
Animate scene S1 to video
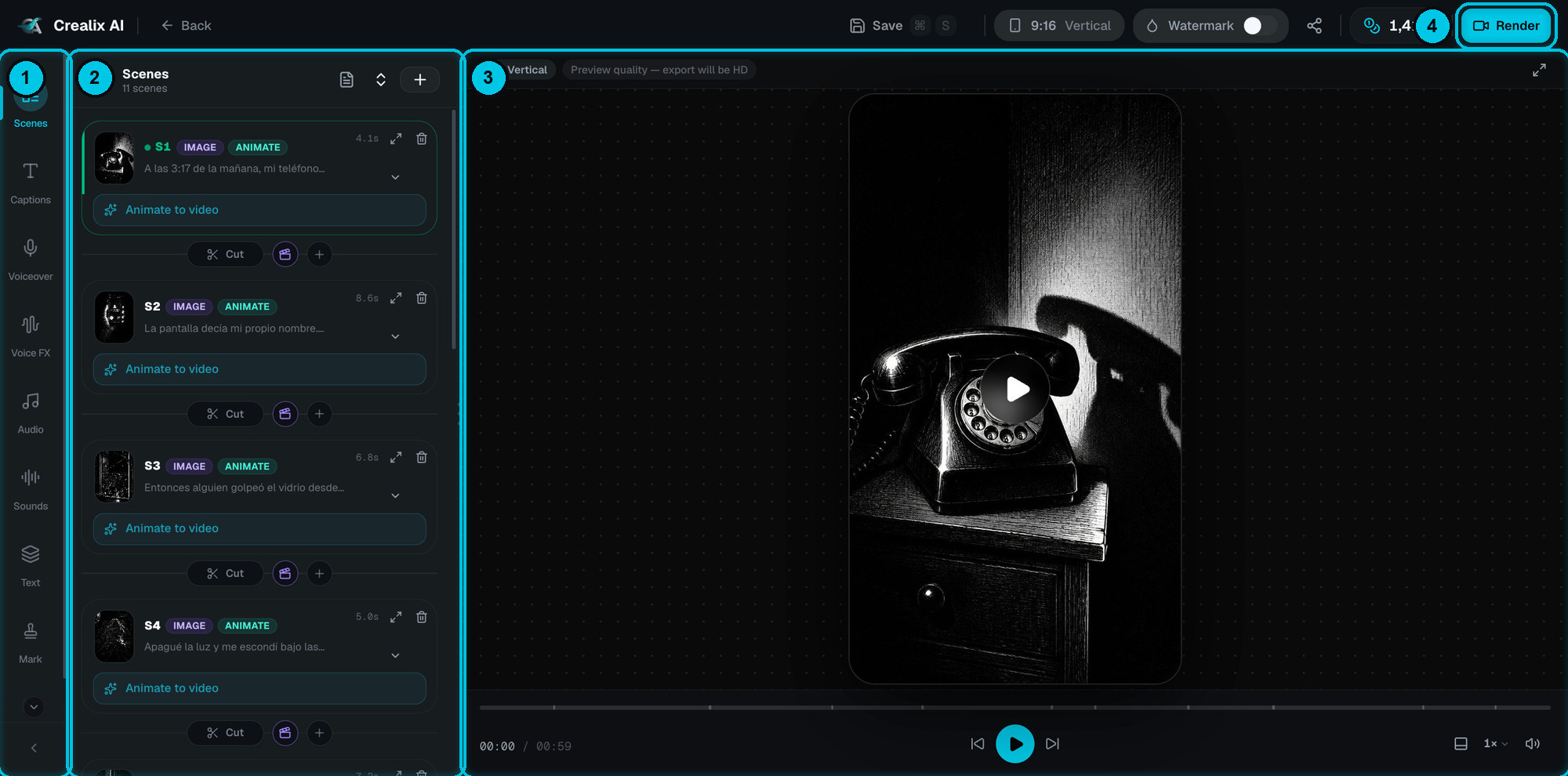(x=260, y=210)
